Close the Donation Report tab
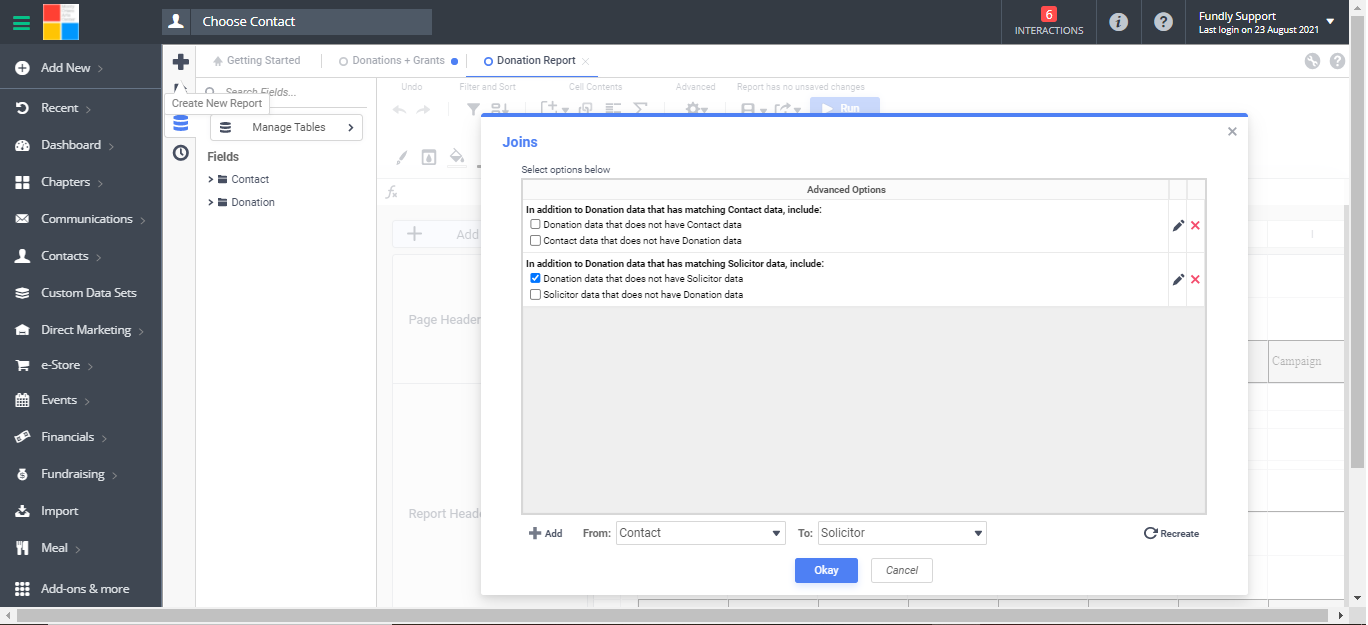1368x625 pixels. (x=586, y=61)
